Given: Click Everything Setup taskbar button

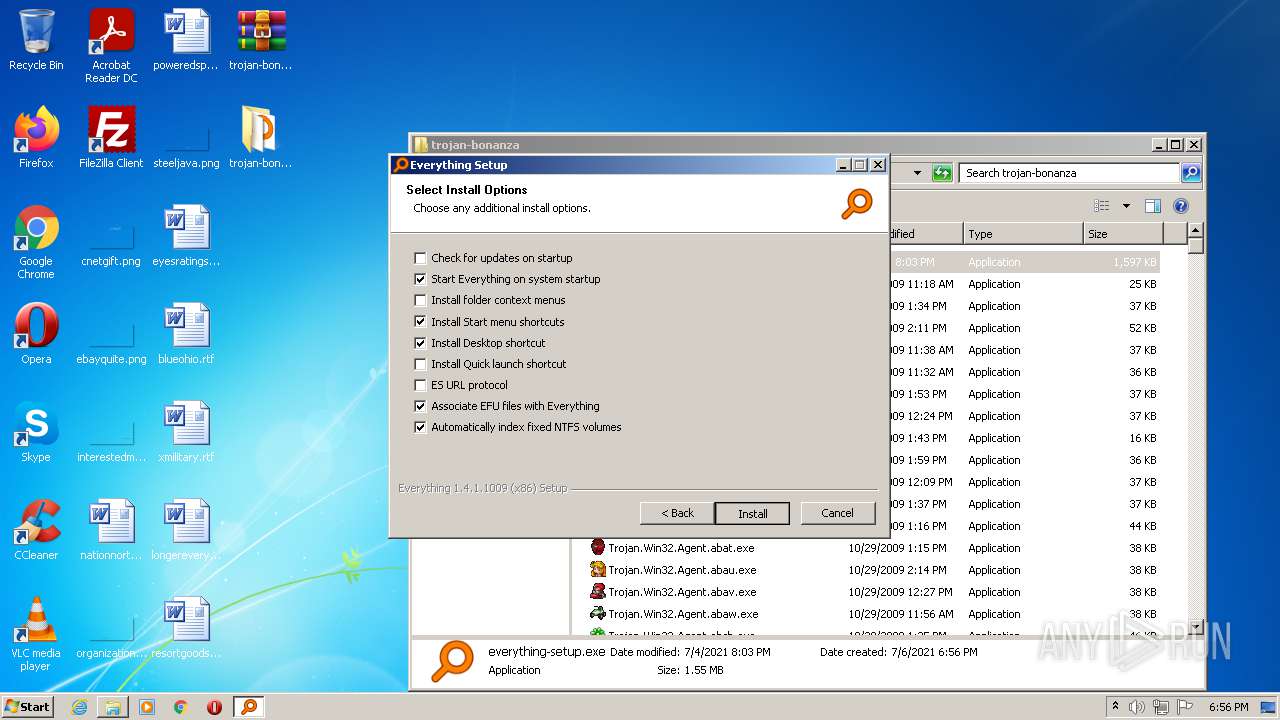Looking at the screenshot, I should coord(249,707).
